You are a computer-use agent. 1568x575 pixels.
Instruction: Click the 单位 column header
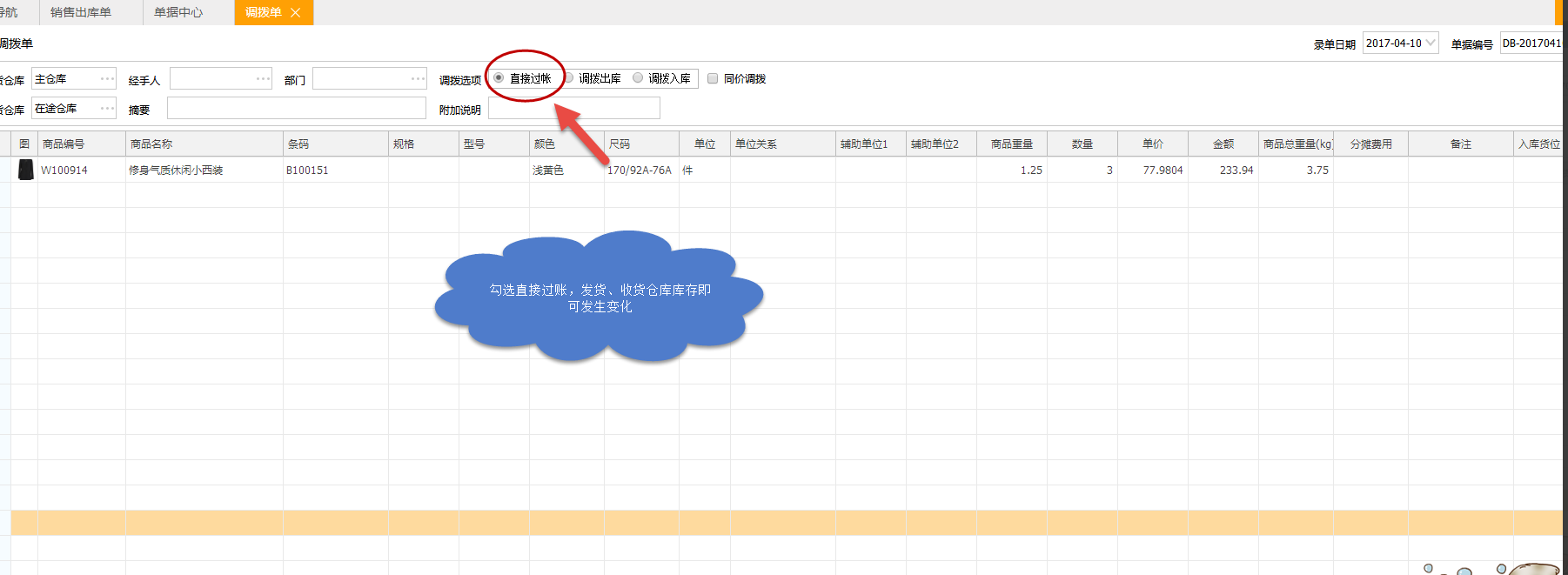[x=705, y=144]
